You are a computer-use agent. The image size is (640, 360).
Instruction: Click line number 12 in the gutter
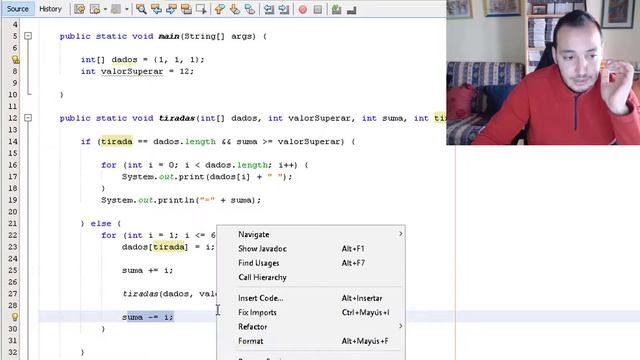pyautogui.click(x=13, y=118)
